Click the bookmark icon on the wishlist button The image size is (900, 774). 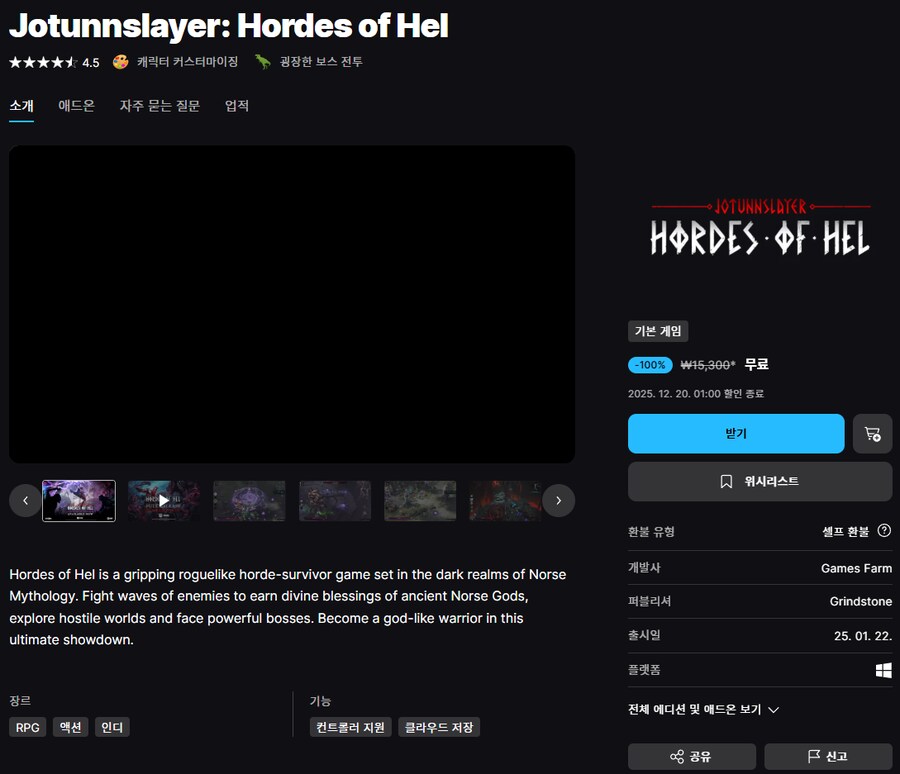[726, 481]
